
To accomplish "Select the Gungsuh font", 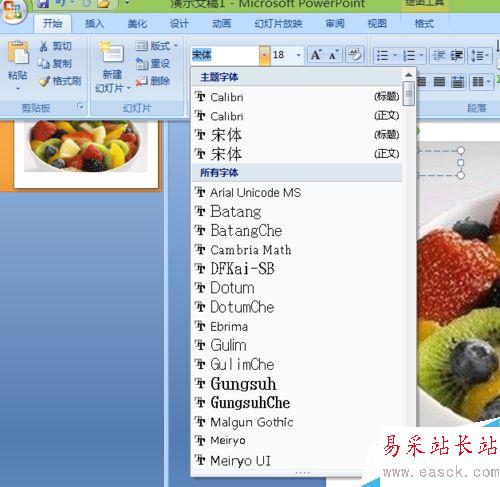I will click(297, 383).
